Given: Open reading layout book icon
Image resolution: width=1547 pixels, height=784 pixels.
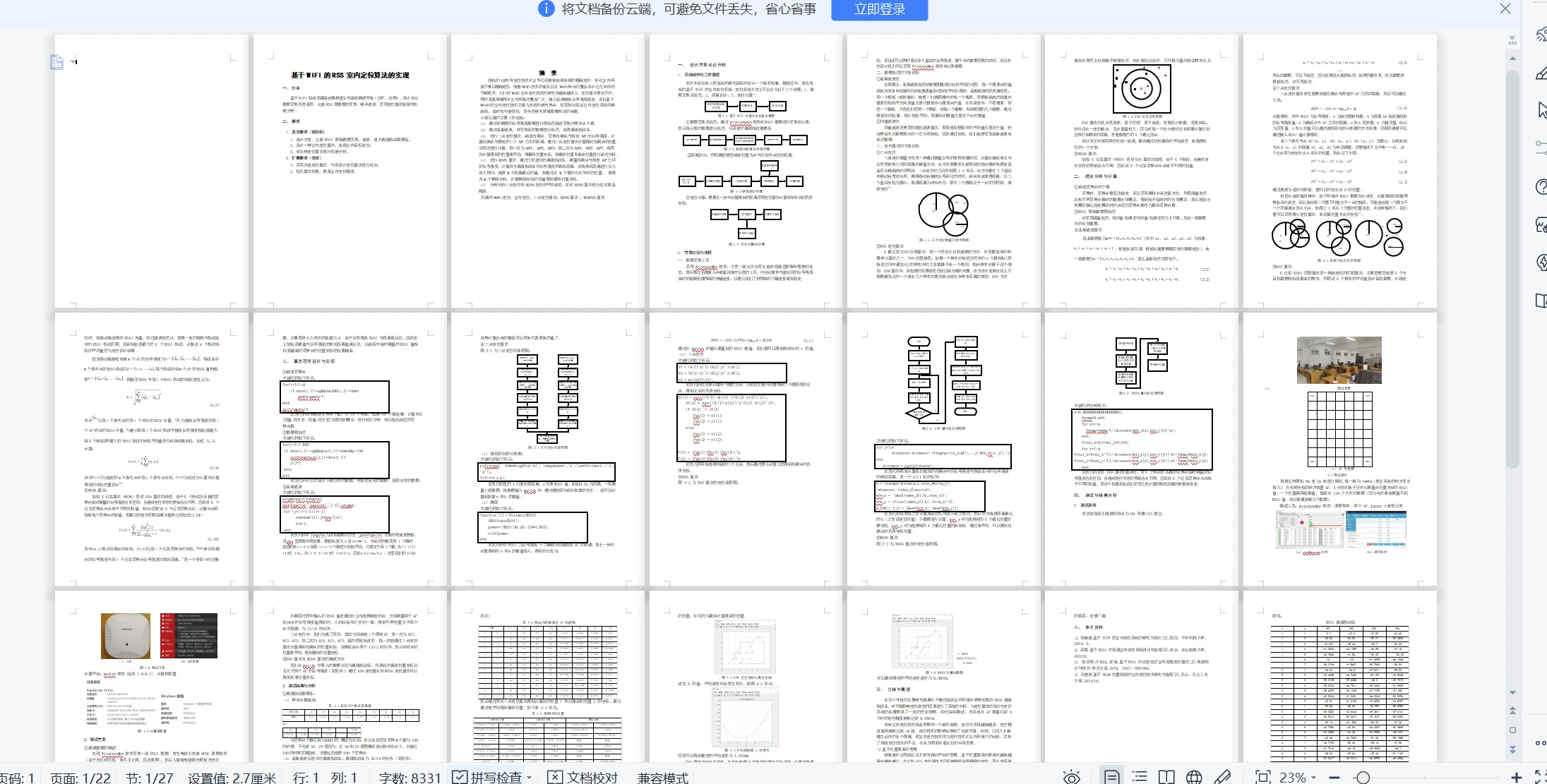Looking at the screenshot, I should click(1166, 777).
